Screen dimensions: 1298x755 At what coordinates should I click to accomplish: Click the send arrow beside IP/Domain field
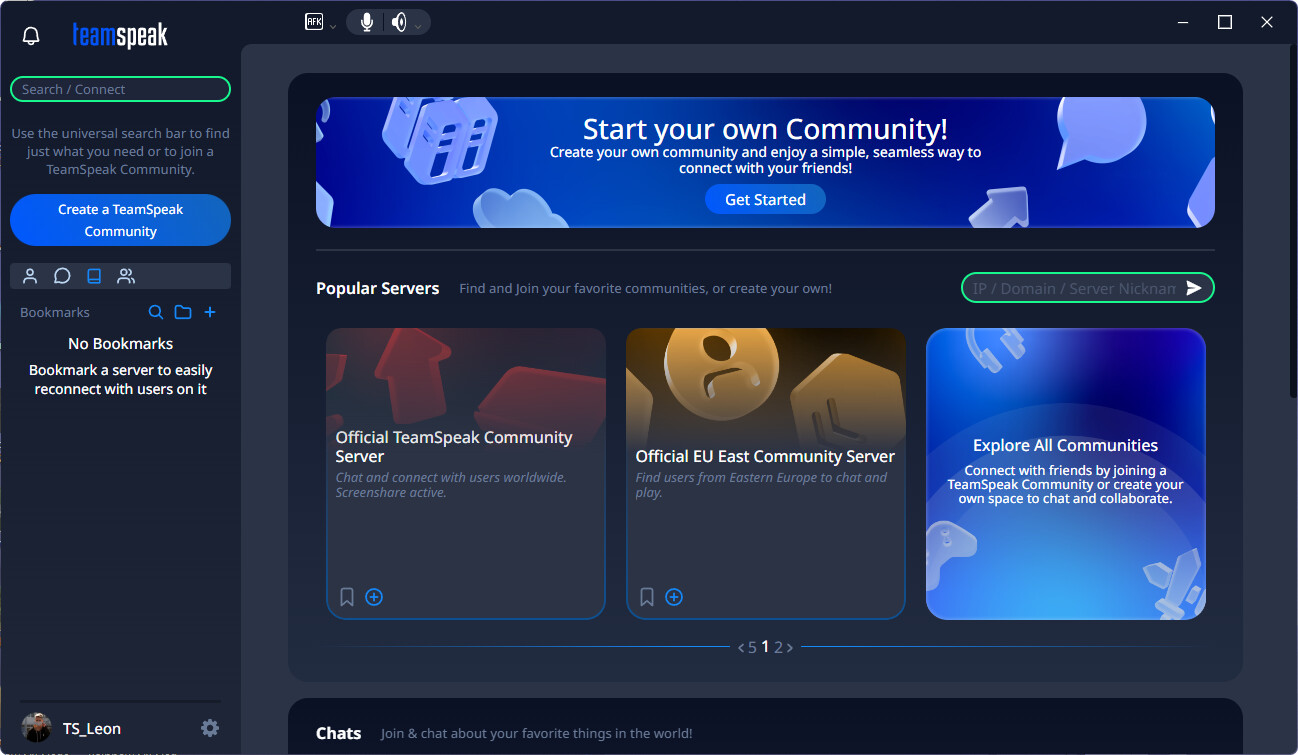pyautogui.click(x=1194, y=288)
